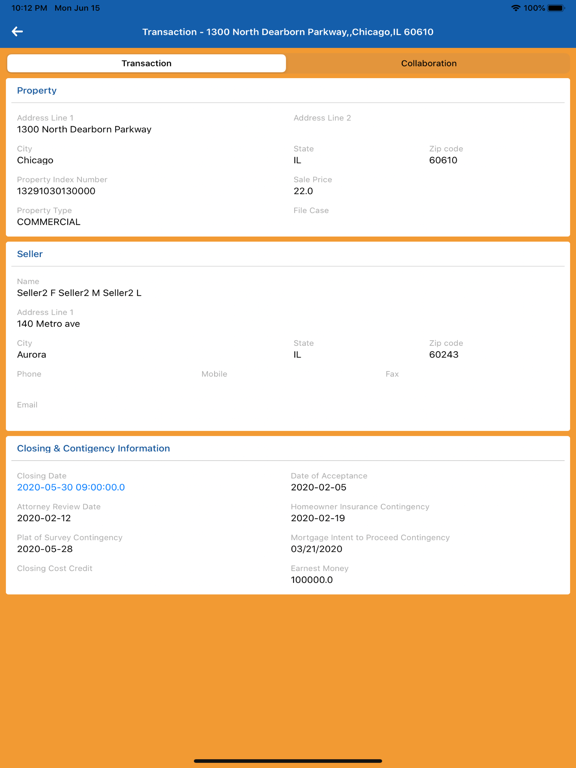Tap the back arrow icon

pos(17,32)
